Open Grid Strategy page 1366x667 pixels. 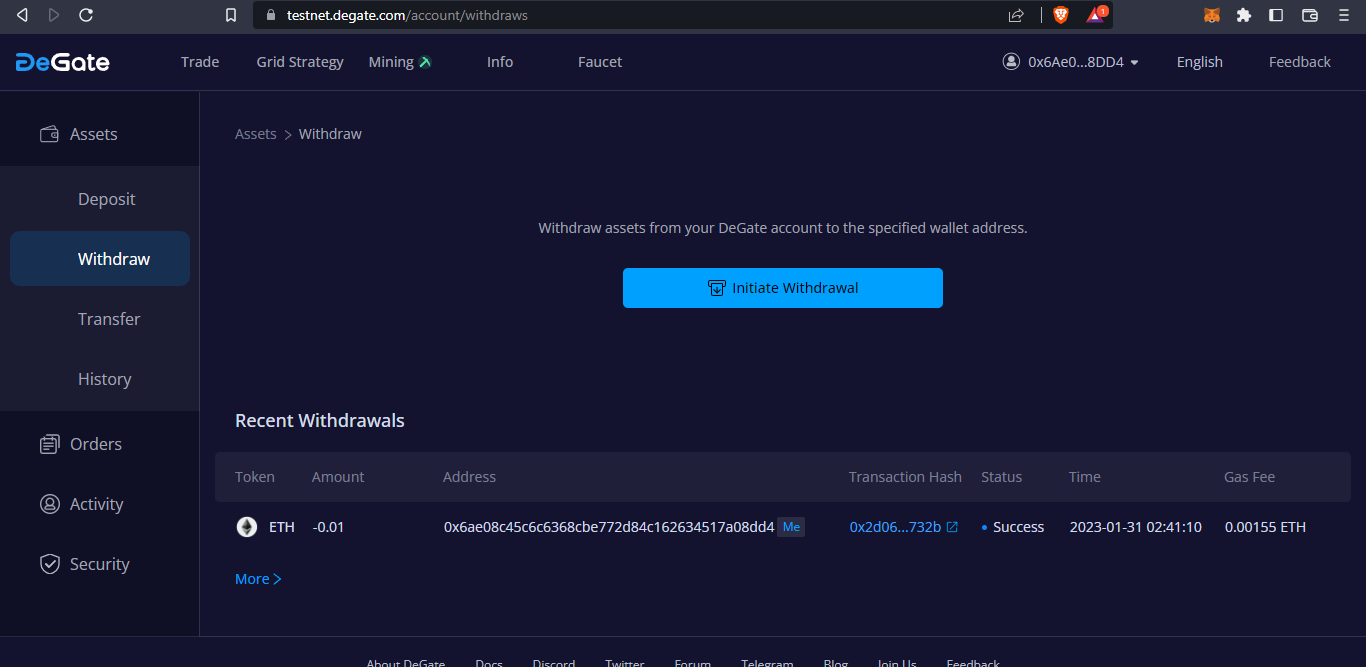(x=300, y=62)
